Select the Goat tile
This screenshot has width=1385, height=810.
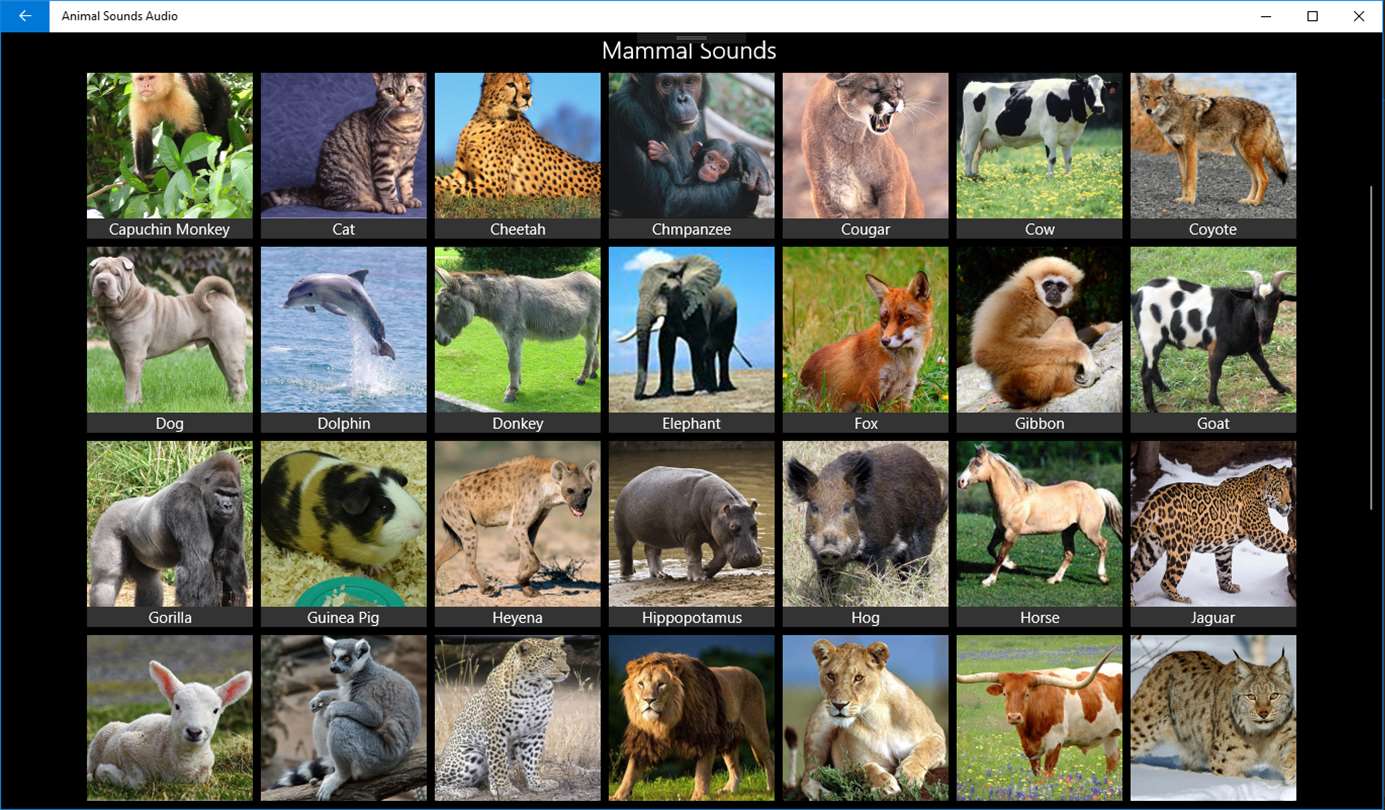[1214, 340]
